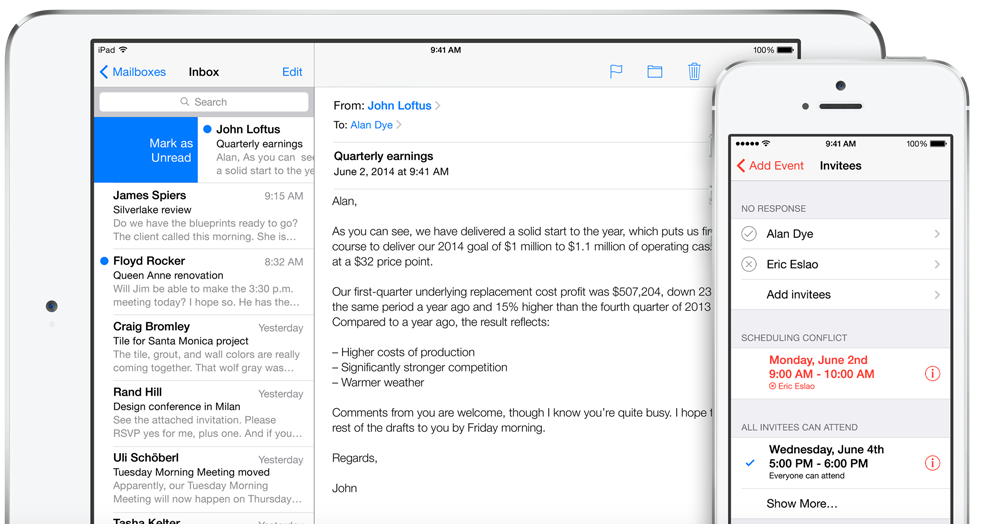This screenshot has height=524, width=986.
Task: Click the Search field in Inbox
Action: (x=204, y=102)
